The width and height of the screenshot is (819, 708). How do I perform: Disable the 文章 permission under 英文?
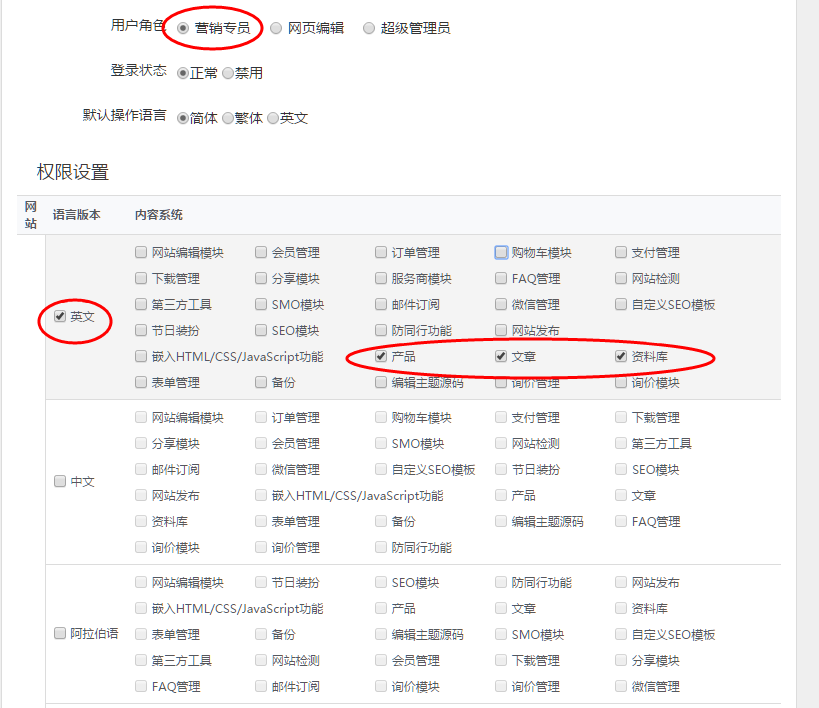[x=500, y=356]
